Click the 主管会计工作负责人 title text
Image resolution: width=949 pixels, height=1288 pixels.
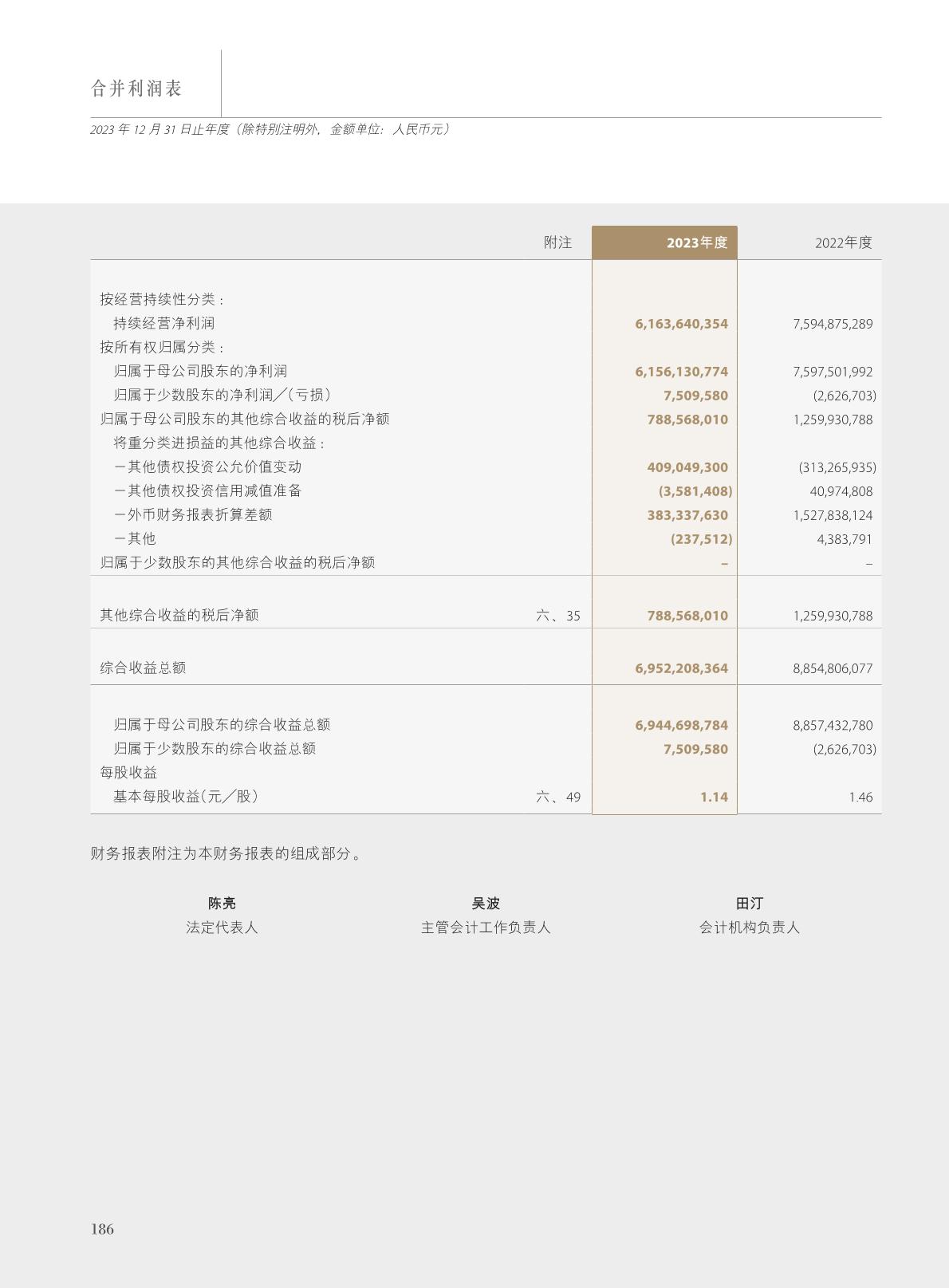tap(486, 928)
